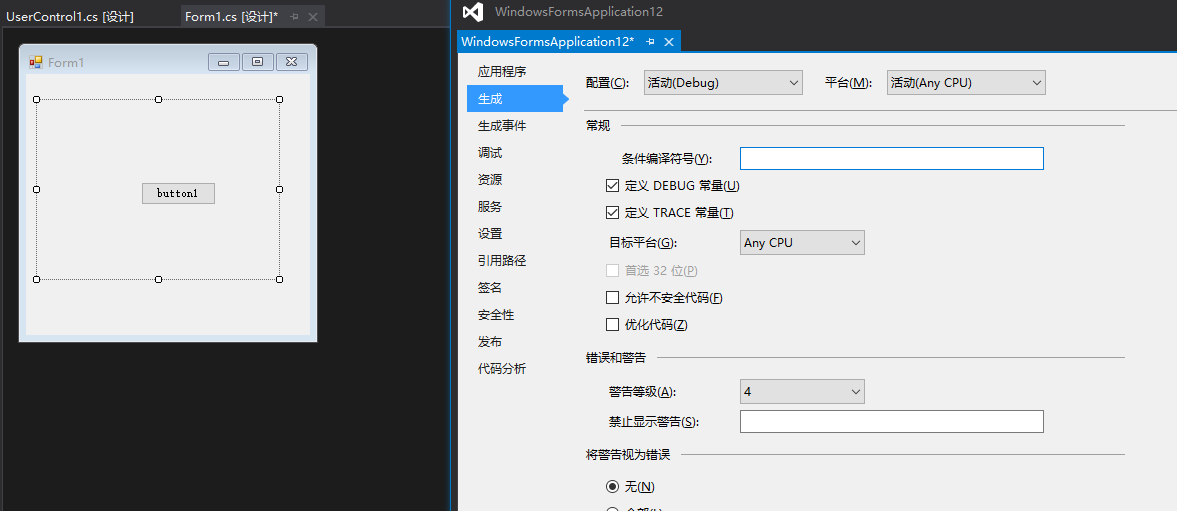Open the 安全性 settings page
This screenshot has height=511, width=1177.
(x=496, y=315)
